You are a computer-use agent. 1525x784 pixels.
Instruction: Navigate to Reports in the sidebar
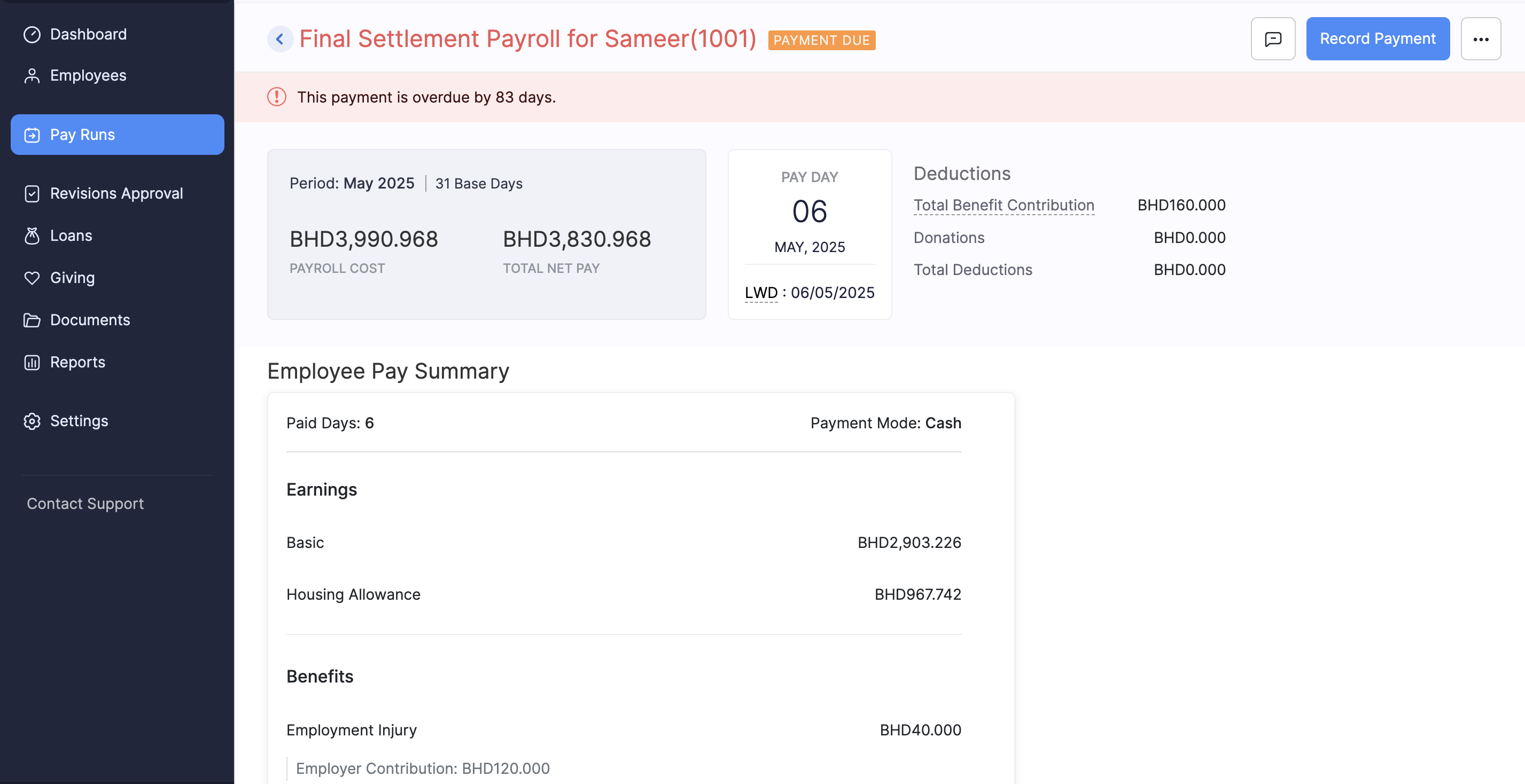tap(77, 362)
